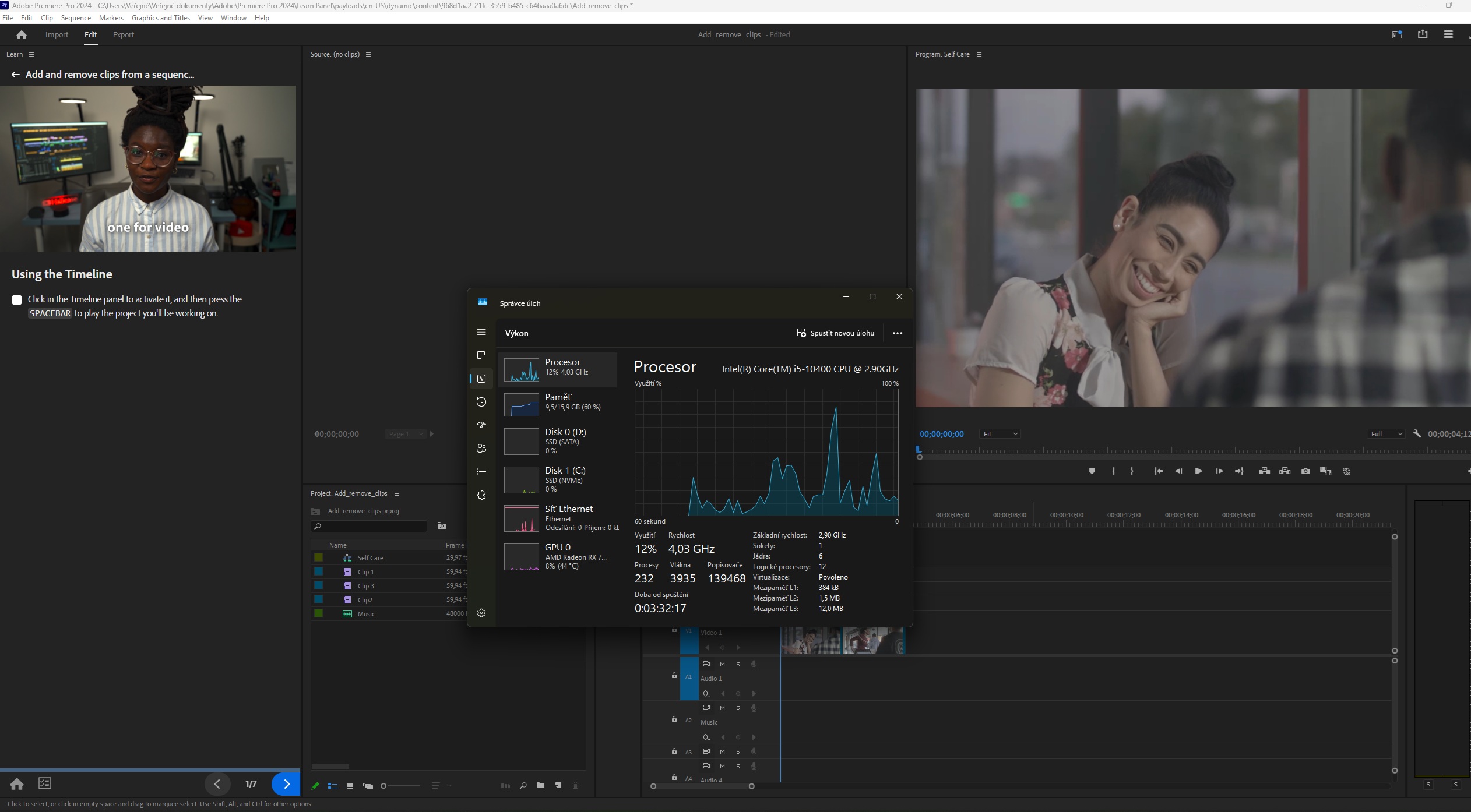1471x812 pixels.
Task: Adjust the Project panel thumbnail zoom slider
Action: (x=385, y=786)
